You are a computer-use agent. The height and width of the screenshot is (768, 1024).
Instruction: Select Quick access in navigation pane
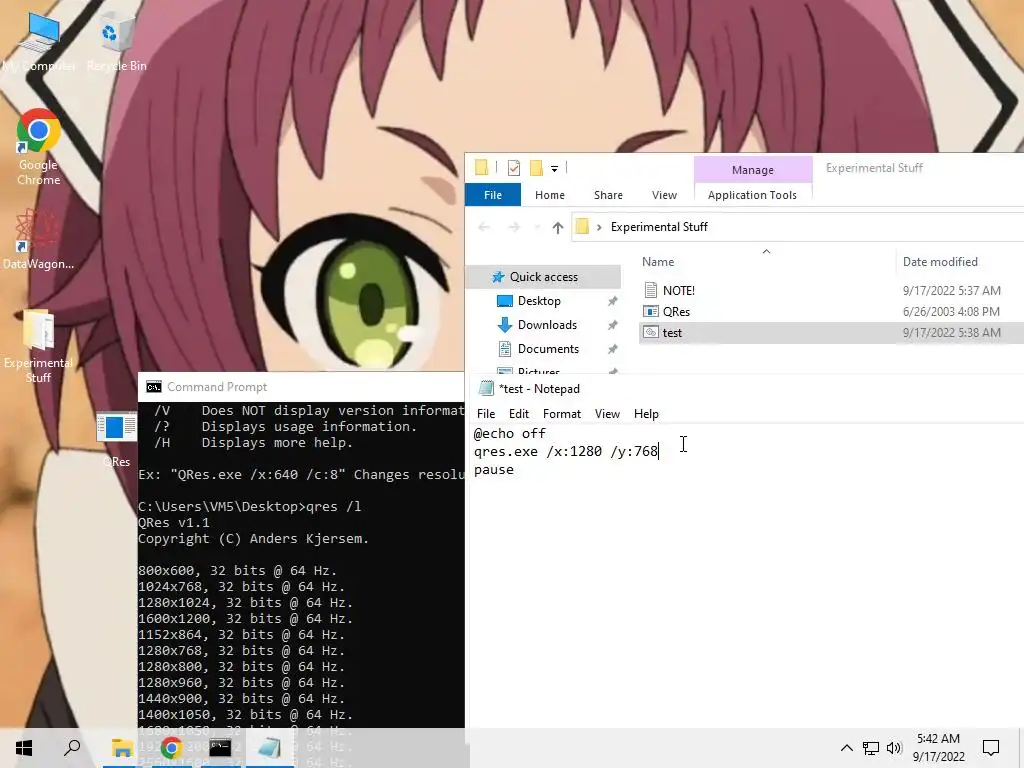click(x=543, y=277)
